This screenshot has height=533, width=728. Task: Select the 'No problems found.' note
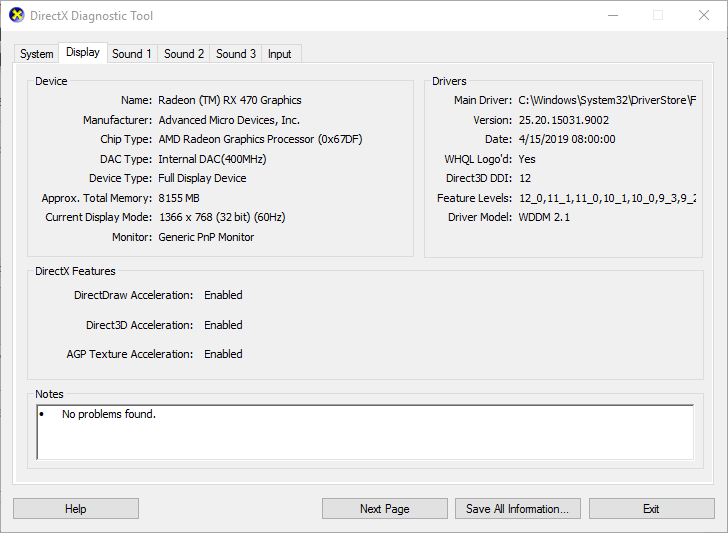click(109, 414)
